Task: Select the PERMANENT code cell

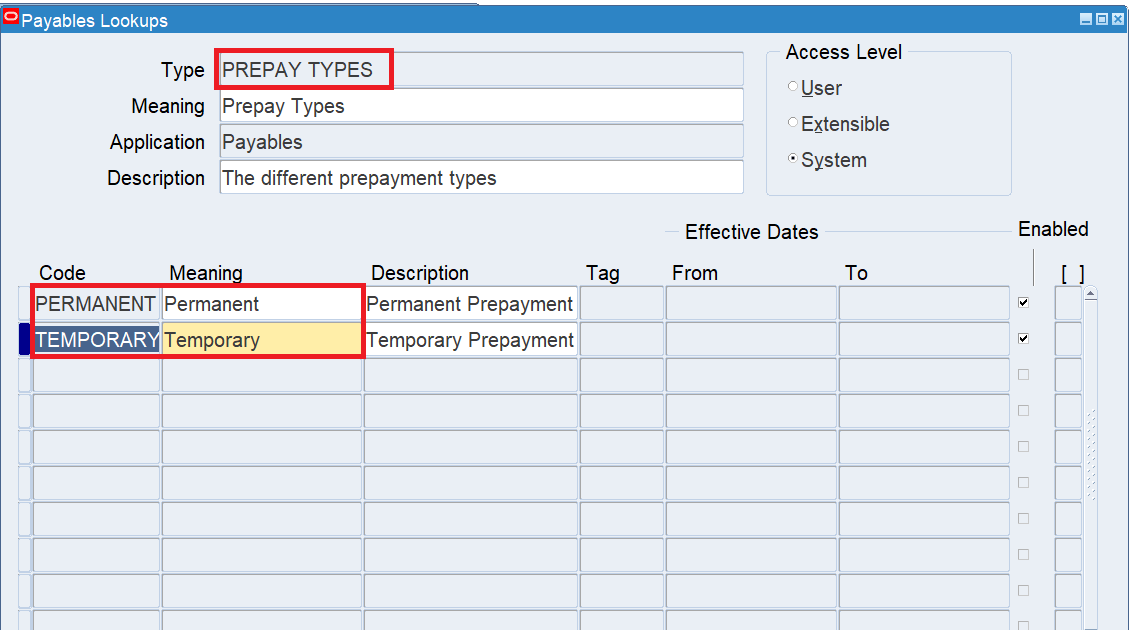Action: point(95,303)
